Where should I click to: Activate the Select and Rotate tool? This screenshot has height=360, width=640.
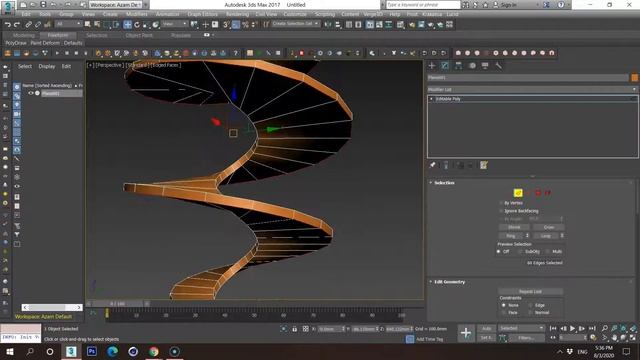point(137,24)
